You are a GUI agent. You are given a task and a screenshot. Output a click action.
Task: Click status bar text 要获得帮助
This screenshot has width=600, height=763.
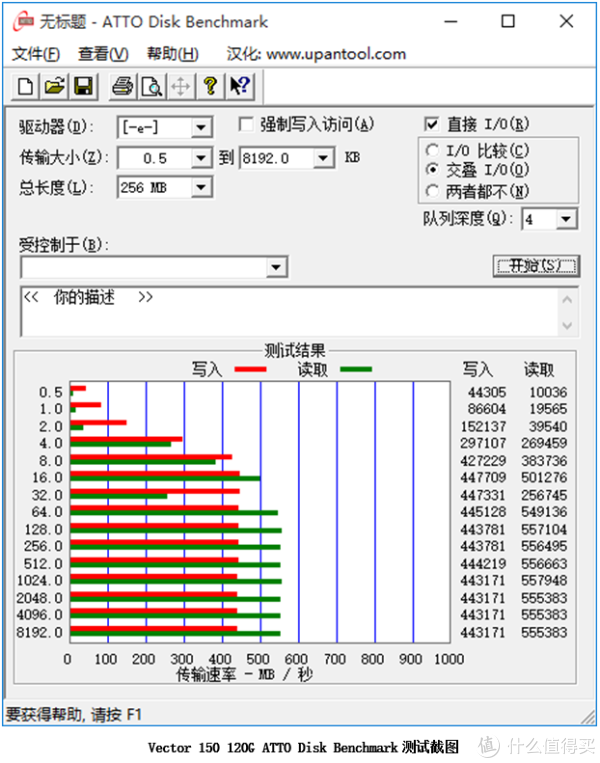[x=73, y=715]
